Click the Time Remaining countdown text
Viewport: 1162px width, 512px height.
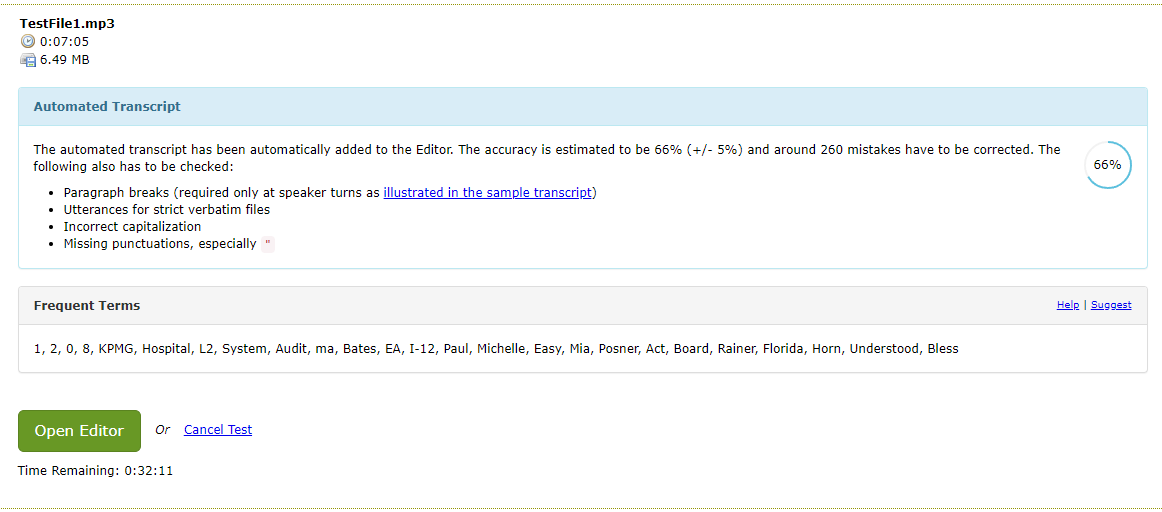tap(96, 471)
